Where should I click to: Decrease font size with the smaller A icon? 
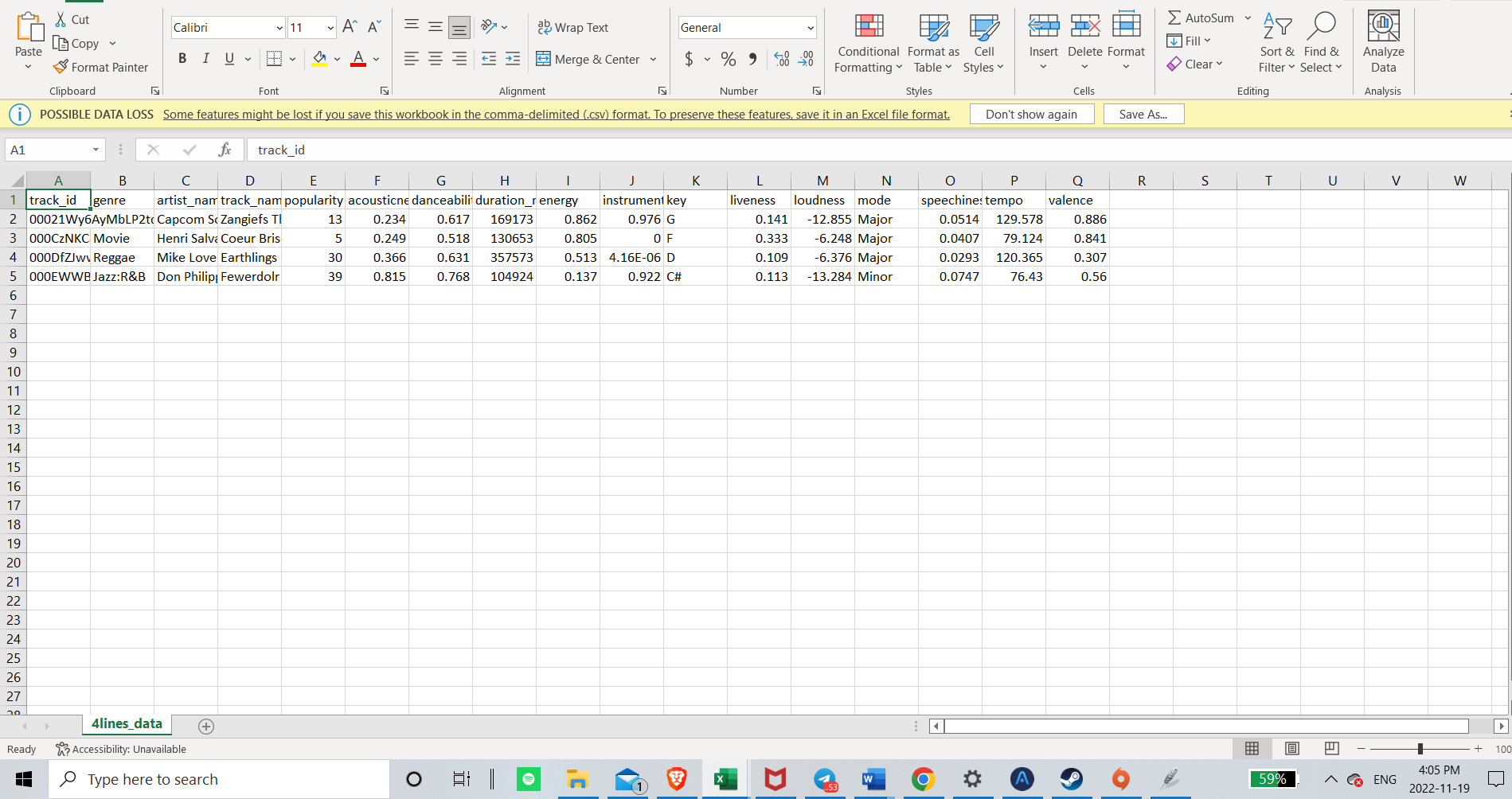[x=374, y=27]
